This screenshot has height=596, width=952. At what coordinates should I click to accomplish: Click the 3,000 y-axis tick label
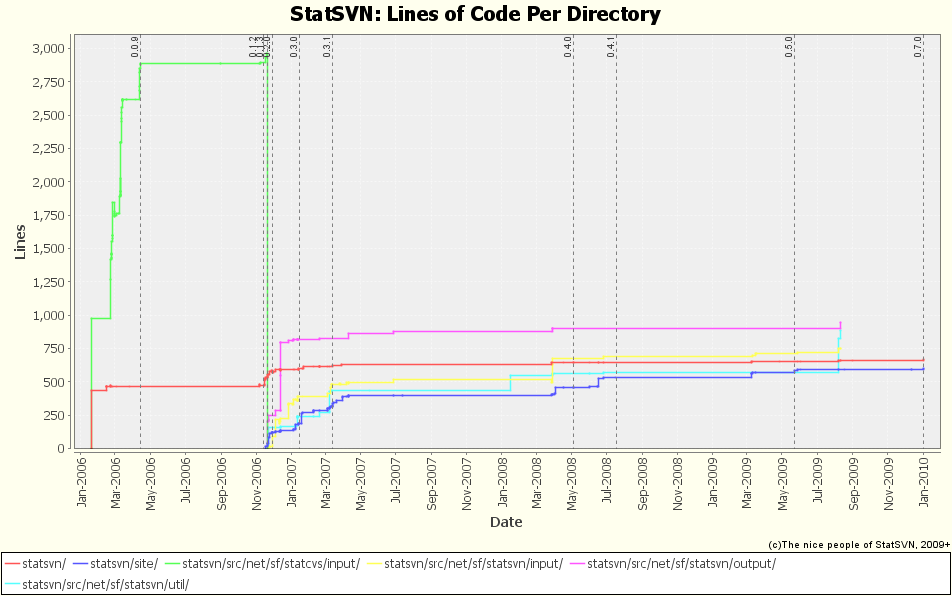point(48,49)
